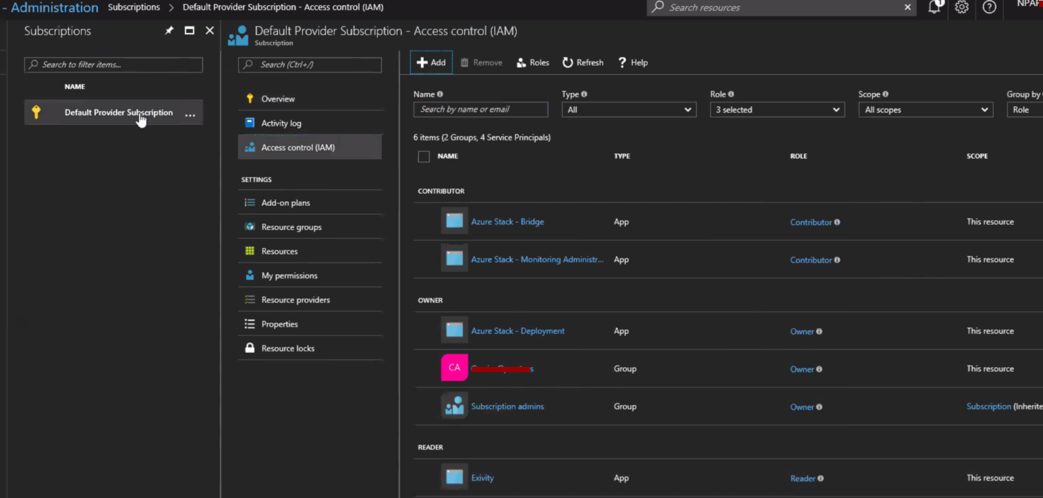
Task: Open the ellipsis menu for Default Provider Subscription
Action: [190, 114]
